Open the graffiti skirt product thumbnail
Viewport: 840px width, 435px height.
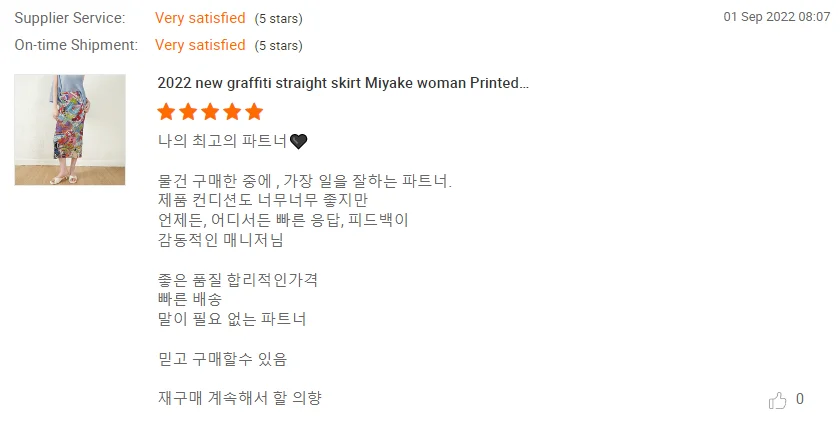tap(70, 130)
